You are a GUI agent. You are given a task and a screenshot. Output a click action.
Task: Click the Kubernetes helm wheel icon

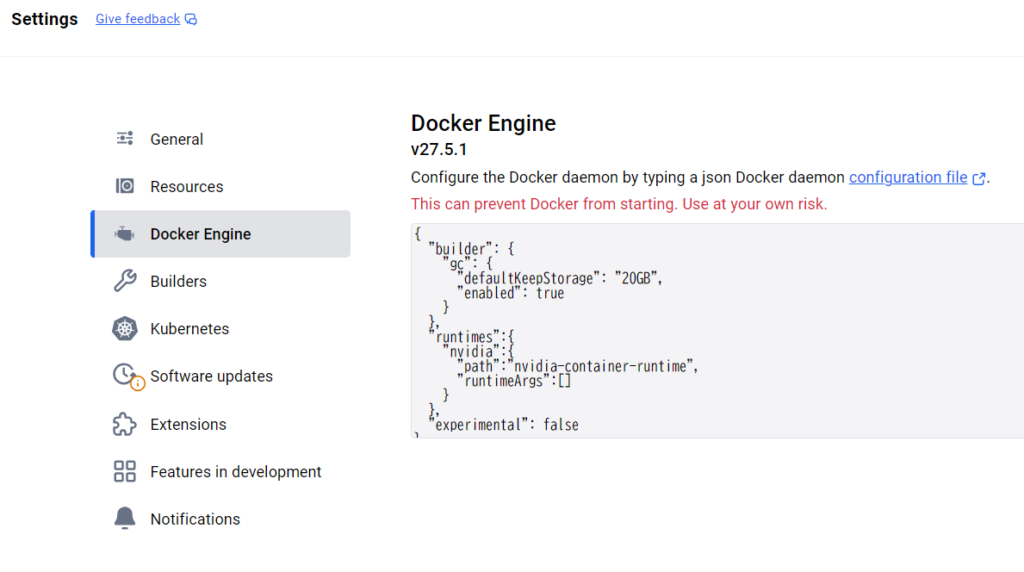pos(125,329)
